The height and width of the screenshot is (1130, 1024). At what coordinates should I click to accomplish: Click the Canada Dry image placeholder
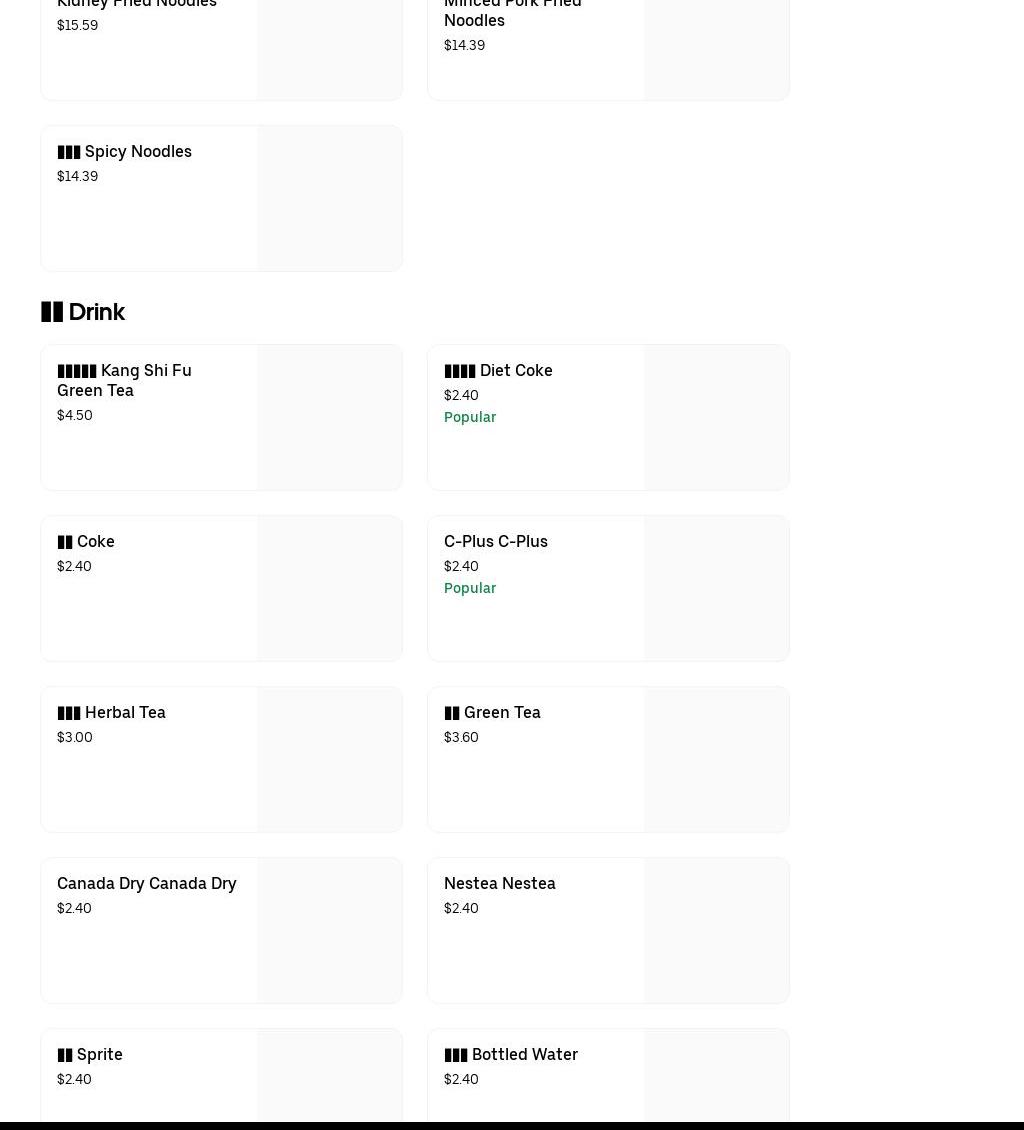point(329,930)
